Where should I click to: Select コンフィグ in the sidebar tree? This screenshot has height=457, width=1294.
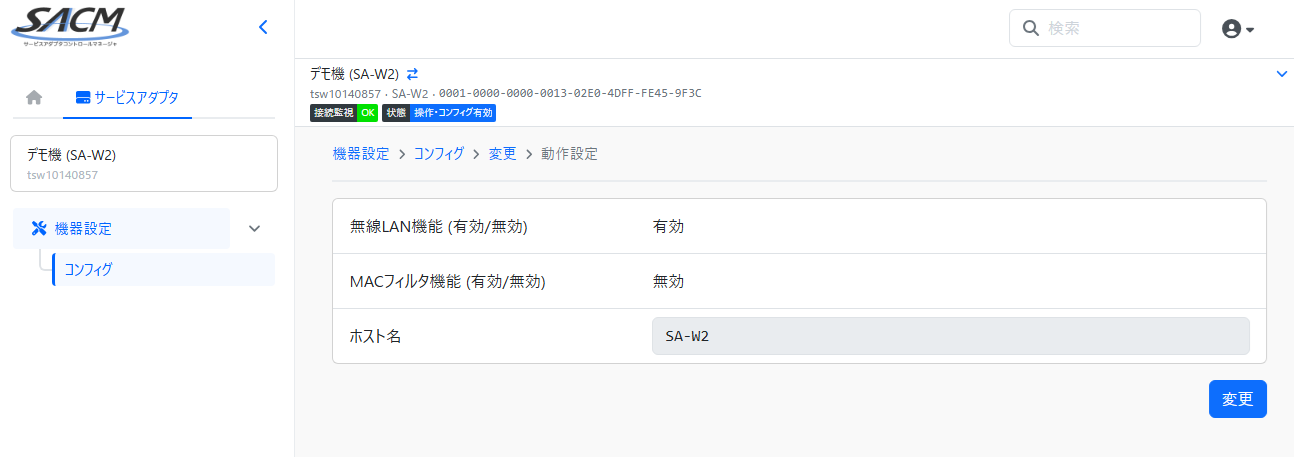[88, 269]
